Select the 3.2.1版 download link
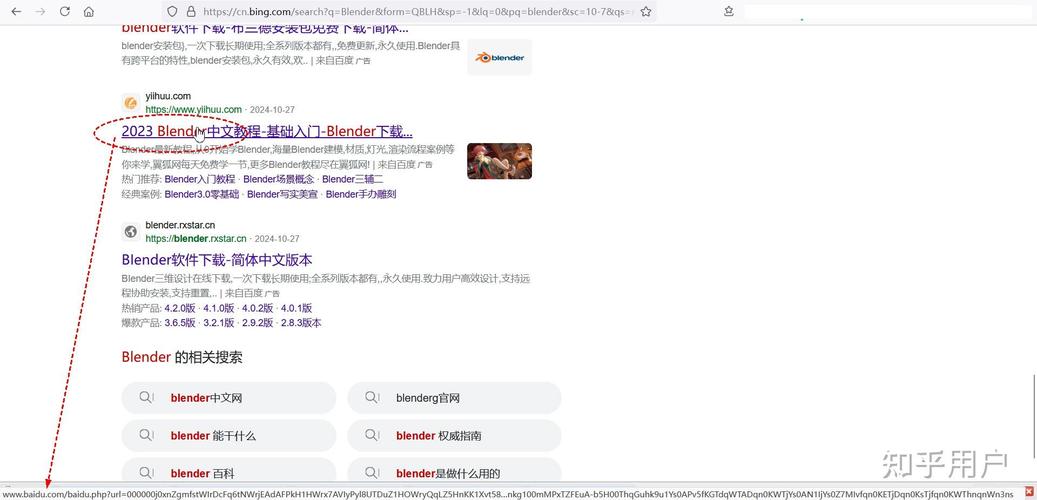The image size is (1037, 500). coord(219,323)
